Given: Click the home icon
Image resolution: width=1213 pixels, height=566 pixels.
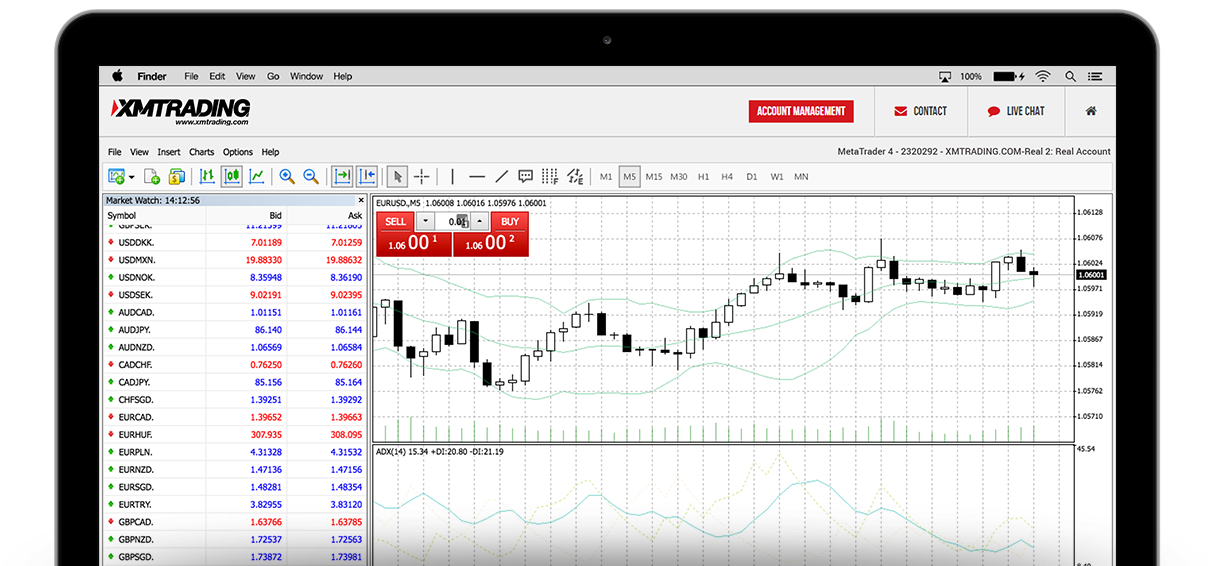Looking at the screenshot, I should click(x=1091, y=111).
